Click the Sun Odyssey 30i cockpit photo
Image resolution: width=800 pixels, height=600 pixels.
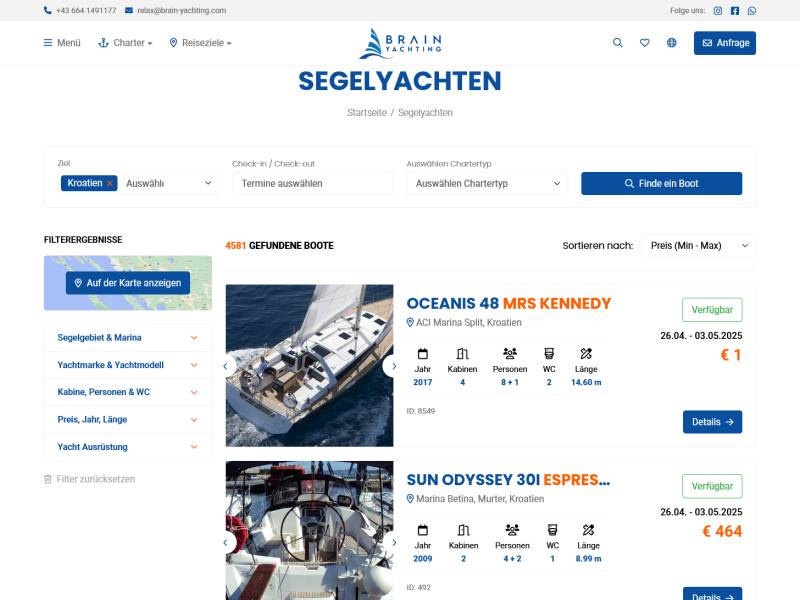tap(309, 531)
